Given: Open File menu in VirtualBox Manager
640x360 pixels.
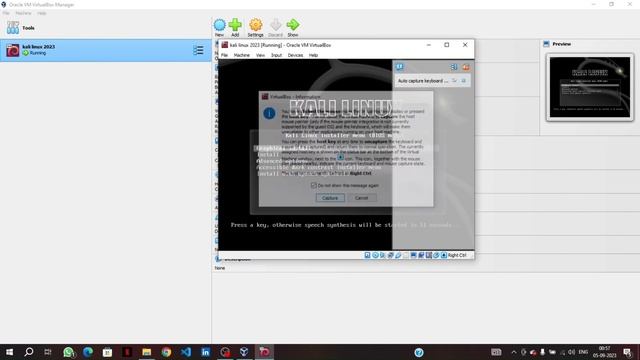Looking at the screenshot, I should [6, 13].
